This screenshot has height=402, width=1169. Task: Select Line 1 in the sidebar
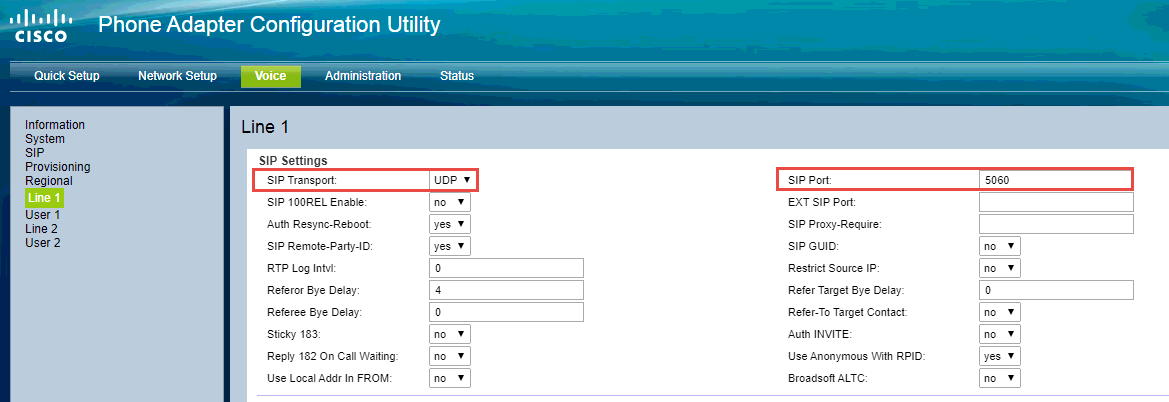tap(44, 198)
